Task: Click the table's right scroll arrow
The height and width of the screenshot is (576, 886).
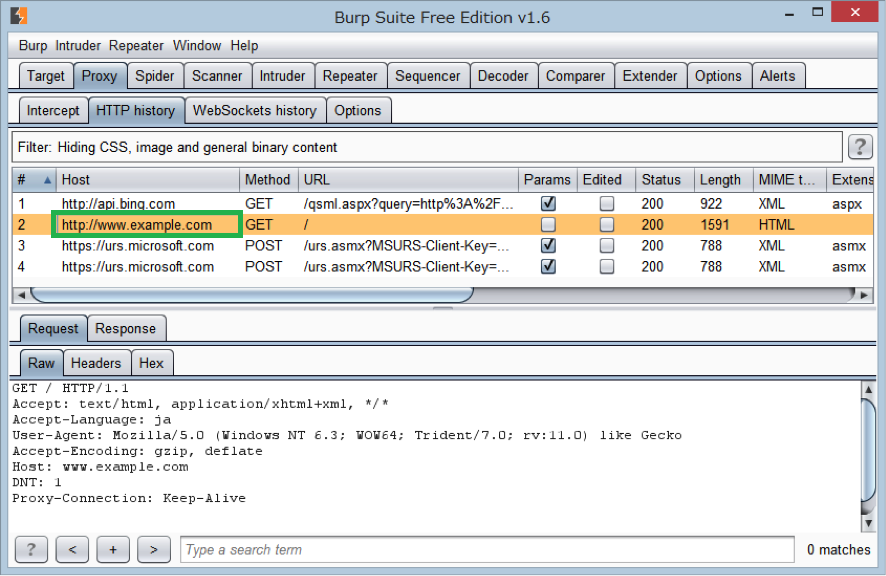Action: point(864,295)
